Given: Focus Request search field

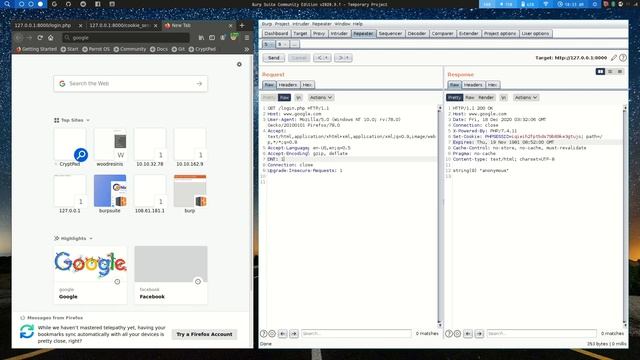Looking at the screenshot, I should click(x=356, y=334).
